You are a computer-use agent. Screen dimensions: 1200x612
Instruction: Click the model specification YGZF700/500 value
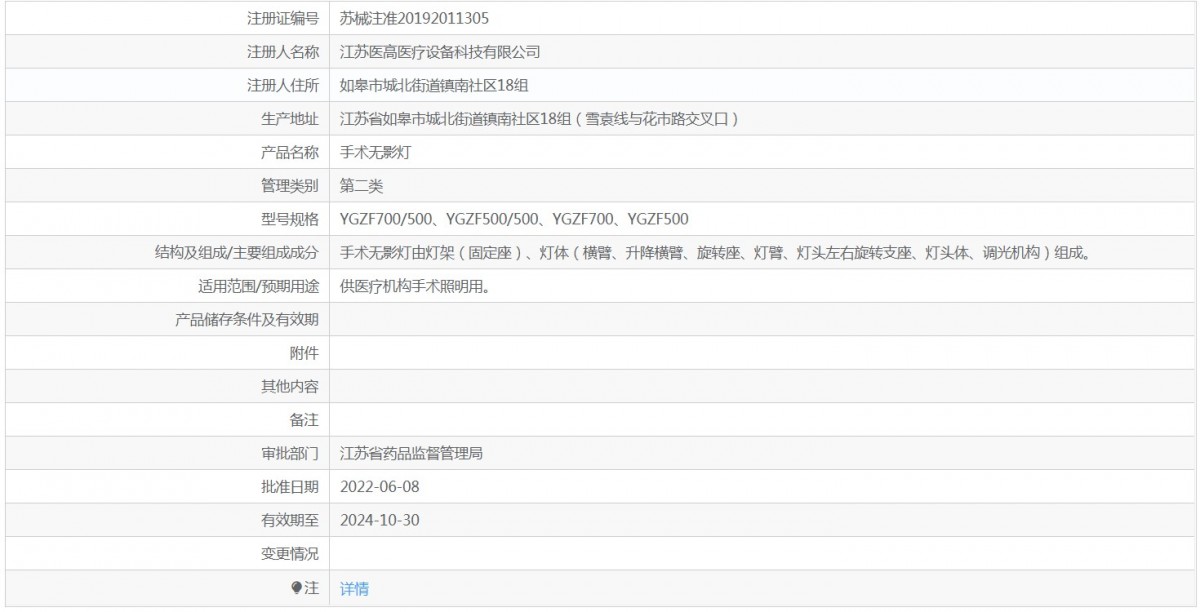(x=514, y=219)
